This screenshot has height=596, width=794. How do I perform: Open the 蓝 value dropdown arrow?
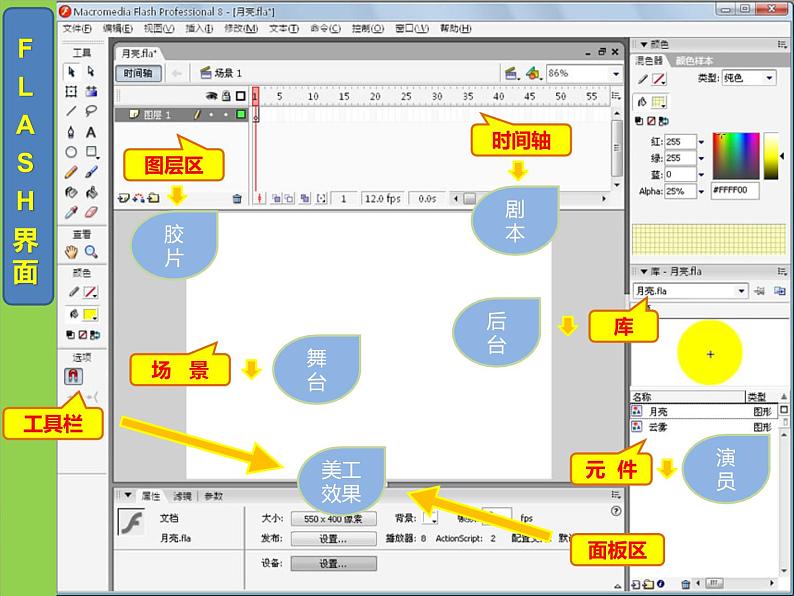pyautogui.click(x=701, y=175)
